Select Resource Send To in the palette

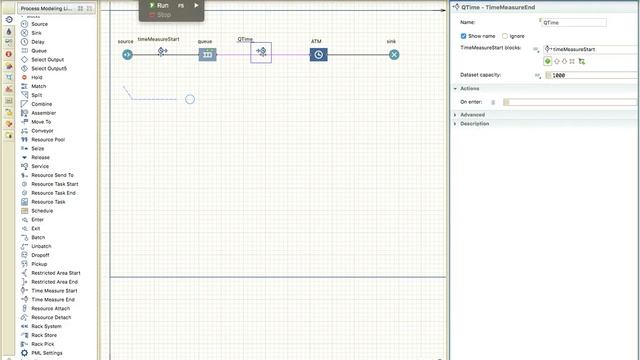coord(47,176)
